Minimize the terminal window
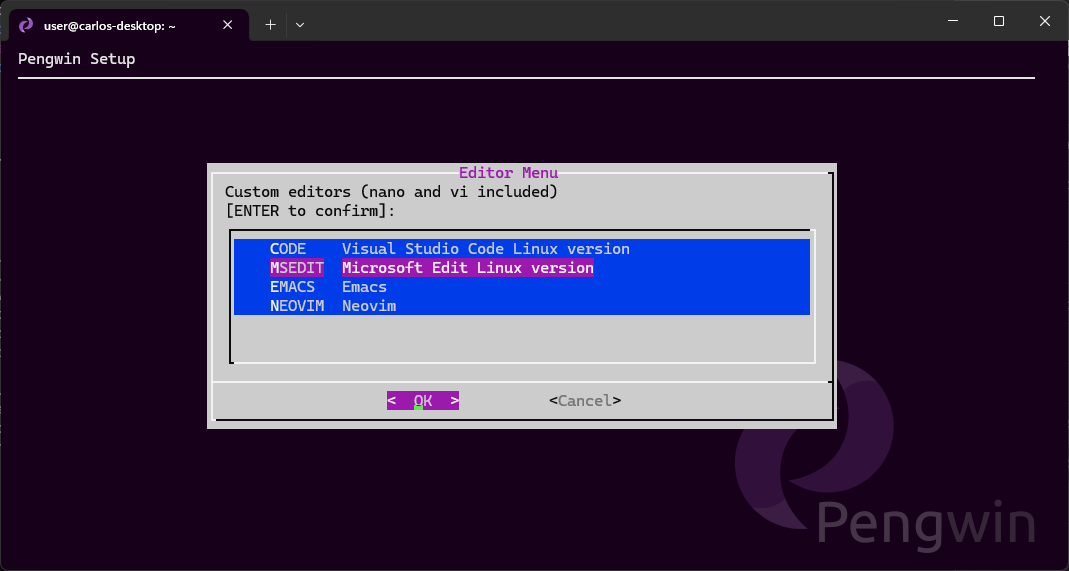The width and height of the screenshot is (1069, 571). pos(953,21)
